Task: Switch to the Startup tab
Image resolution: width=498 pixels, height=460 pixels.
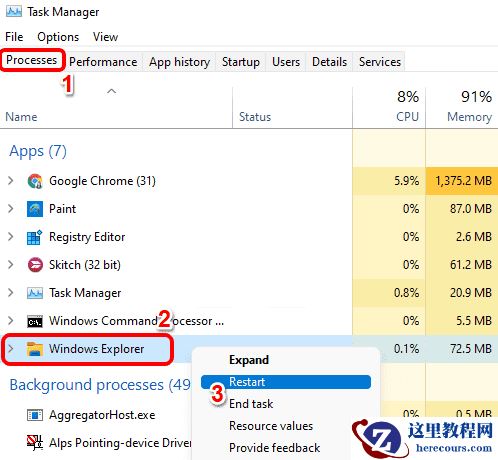Action: click(241, 62)
